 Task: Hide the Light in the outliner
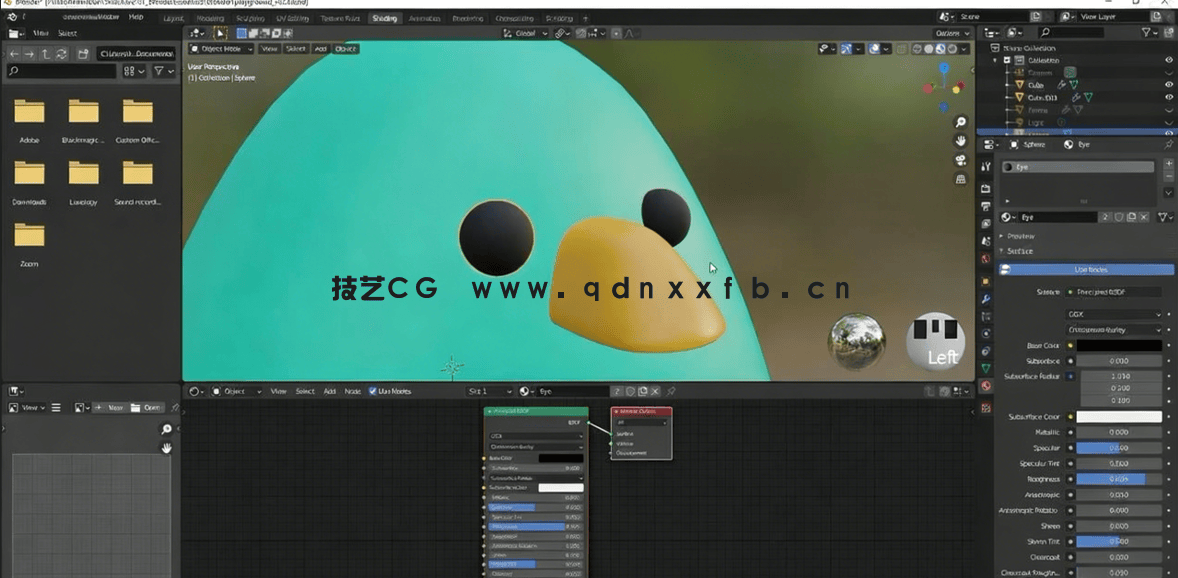pyautogui.click(x=1170, y=122)
